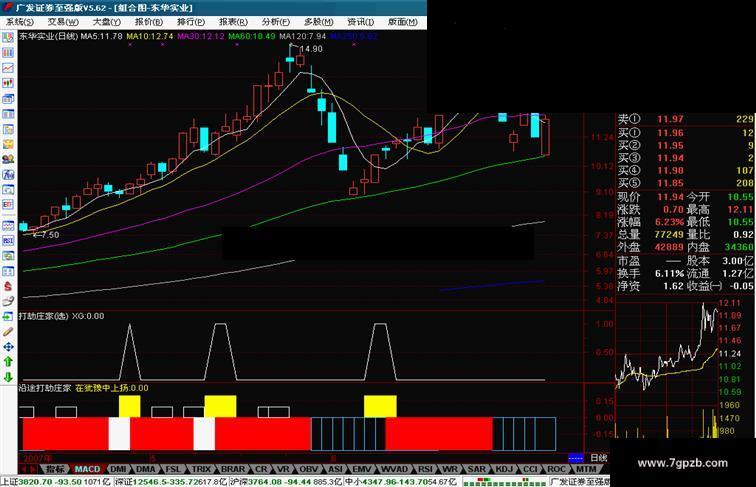The width and height of the screenshot is (756, 487).
Task: Select the 指标 tab
Action: click(55, 469)
